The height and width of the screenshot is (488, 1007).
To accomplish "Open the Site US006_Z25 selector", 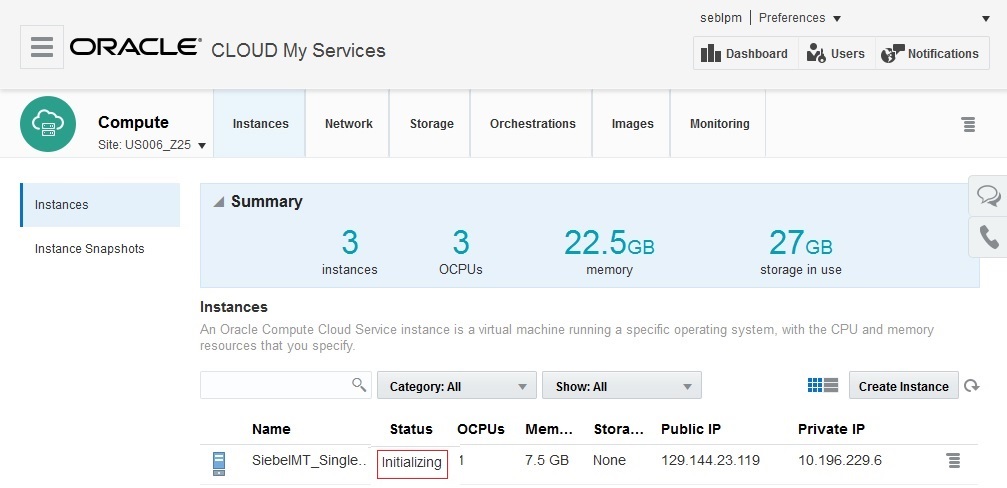I will coord(153,145).
